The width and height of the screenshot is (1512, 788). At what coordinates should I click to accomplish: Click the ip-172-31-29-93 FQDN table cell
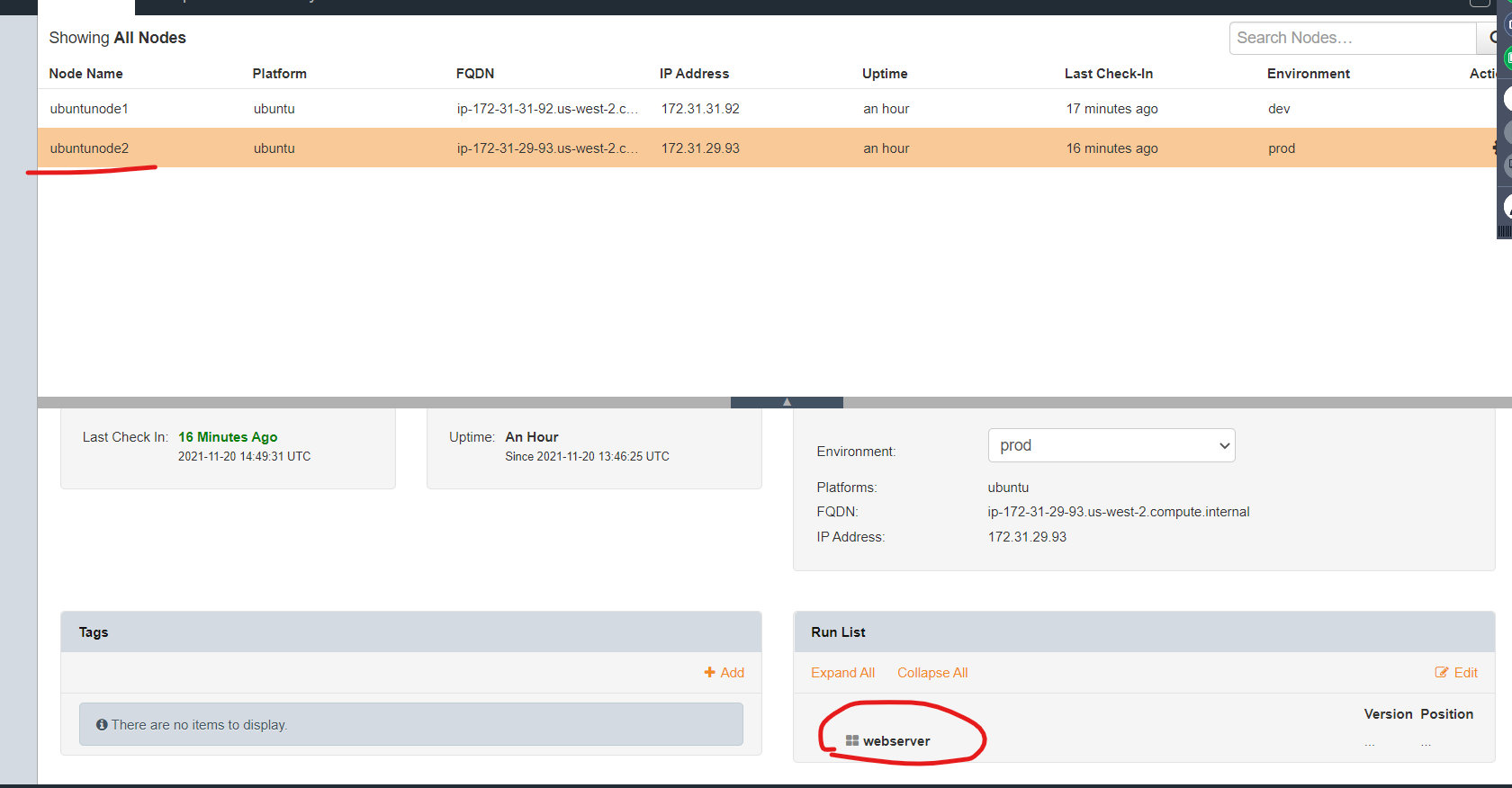pyautogui.click(x=547, y=148)
